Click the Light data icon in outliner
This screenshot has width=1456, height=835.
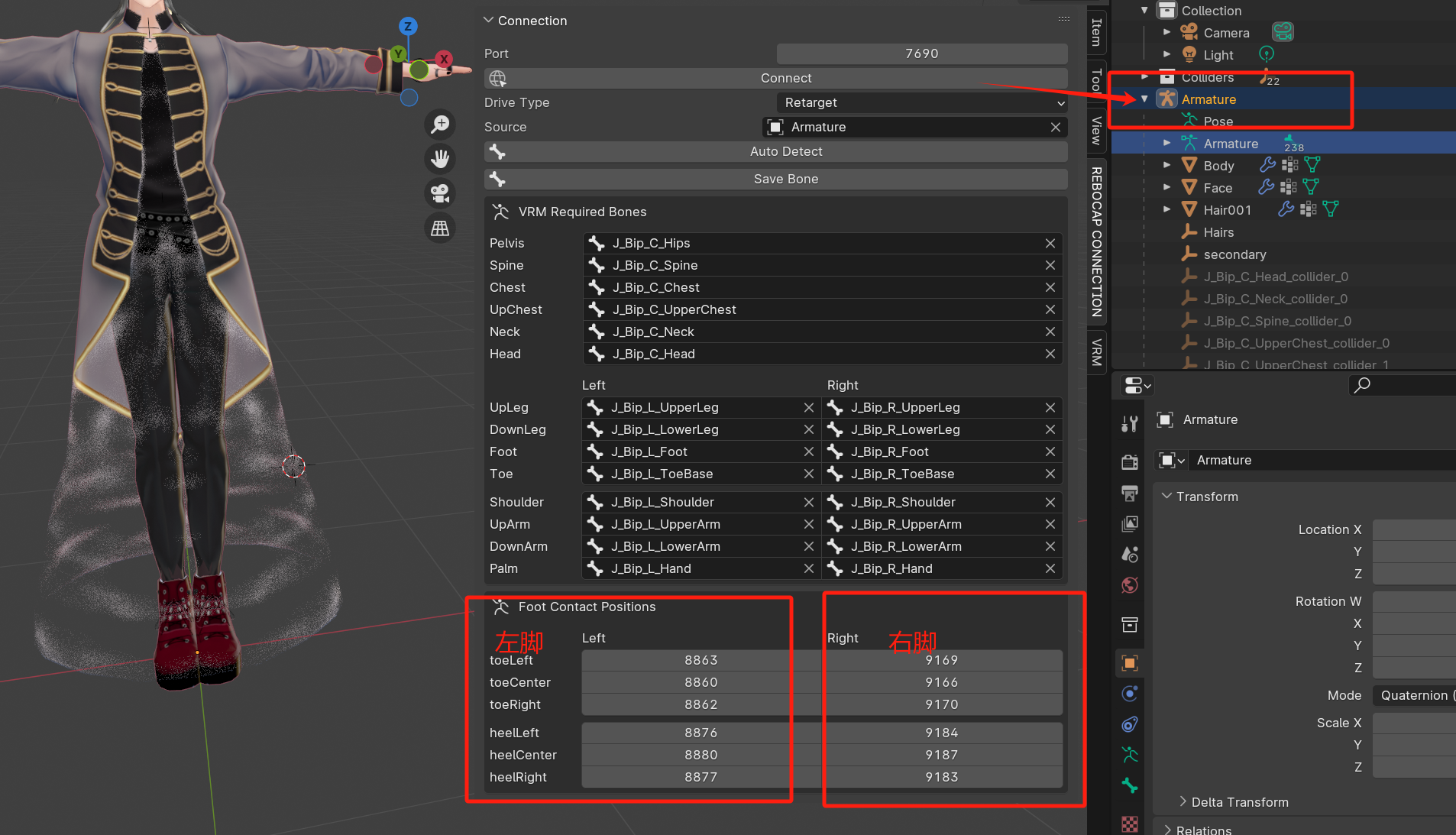[1267, 54]
